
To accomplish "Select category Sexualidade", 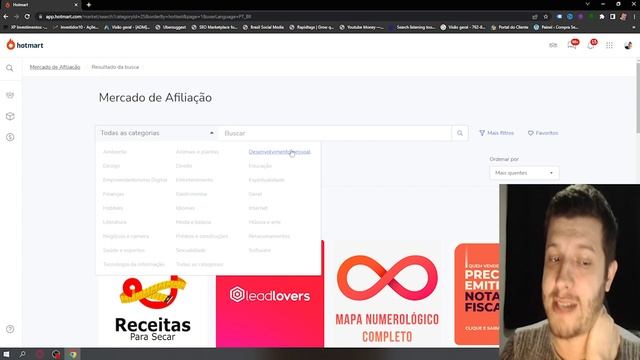I will click(191, 250).
